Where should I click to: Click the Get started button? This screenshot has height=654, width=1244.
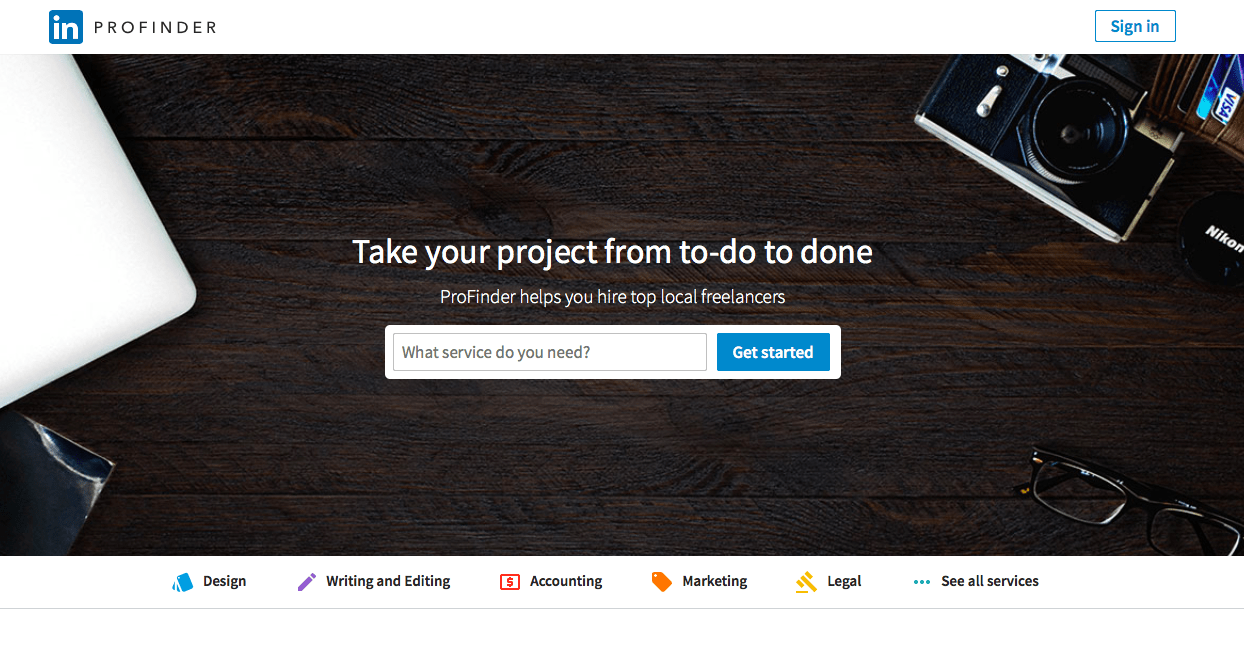point(773,352)
